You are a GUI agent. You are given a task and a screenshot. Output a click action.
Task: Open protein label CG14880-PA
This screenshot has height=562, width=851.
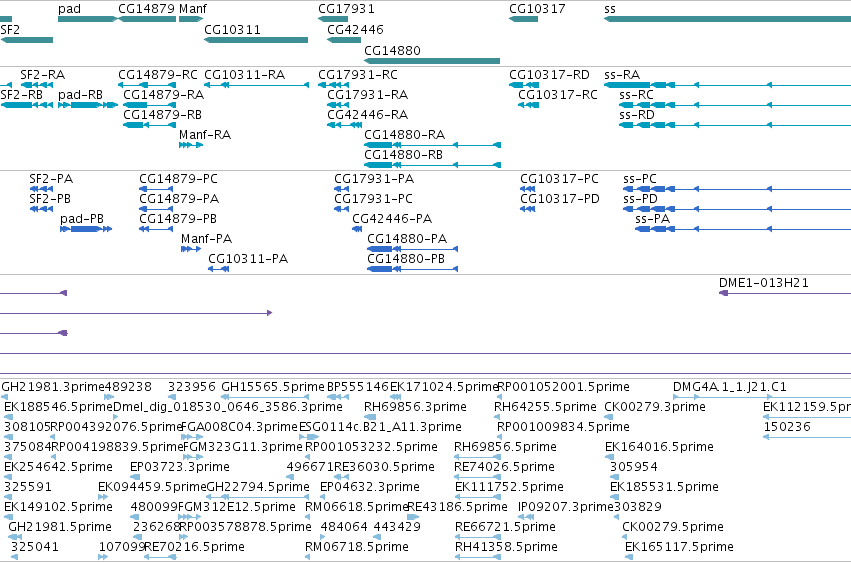click(x=407, y=239)
